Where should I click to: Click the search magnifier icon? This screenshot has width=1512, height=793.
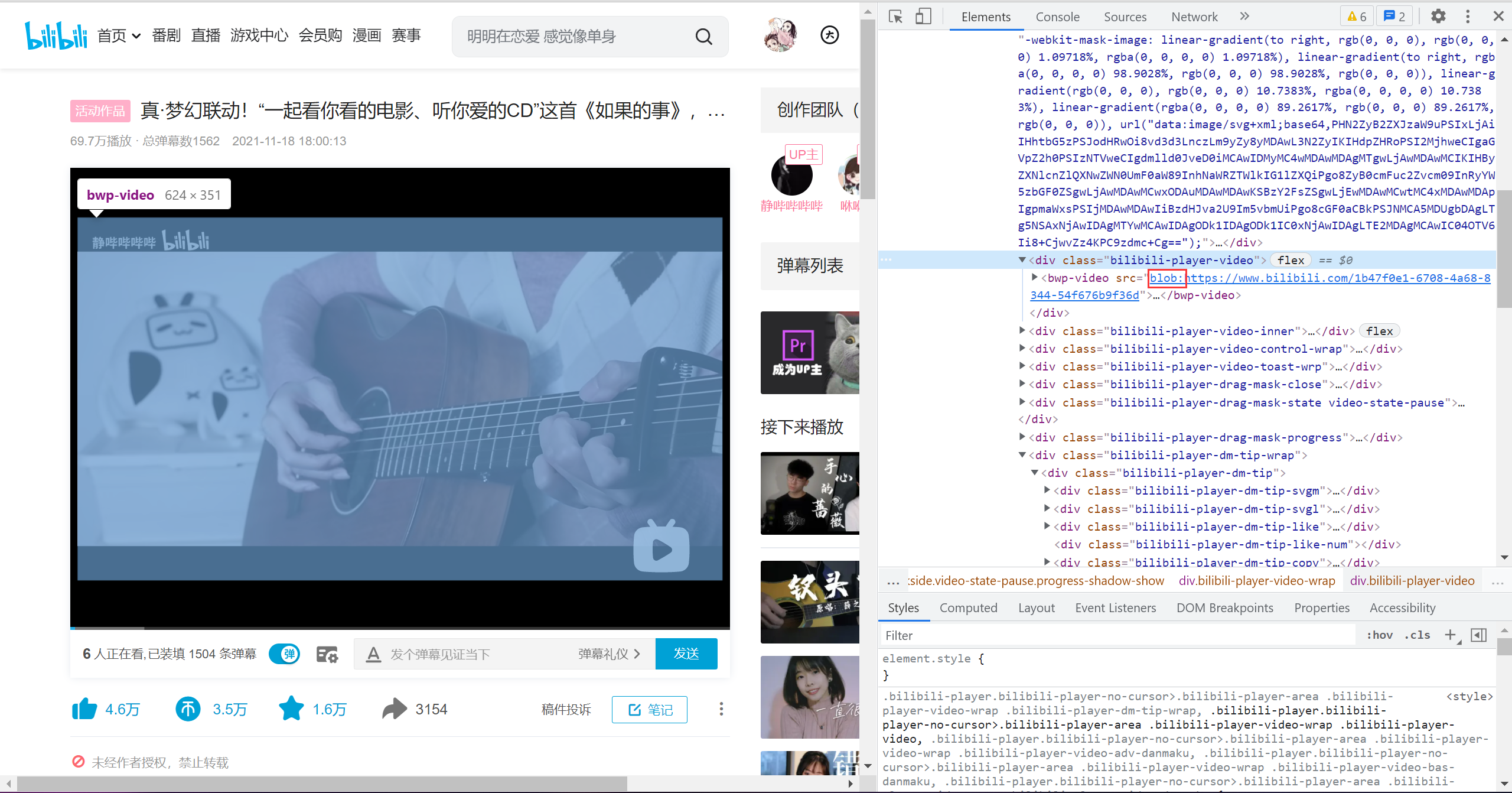click(703, 37)
